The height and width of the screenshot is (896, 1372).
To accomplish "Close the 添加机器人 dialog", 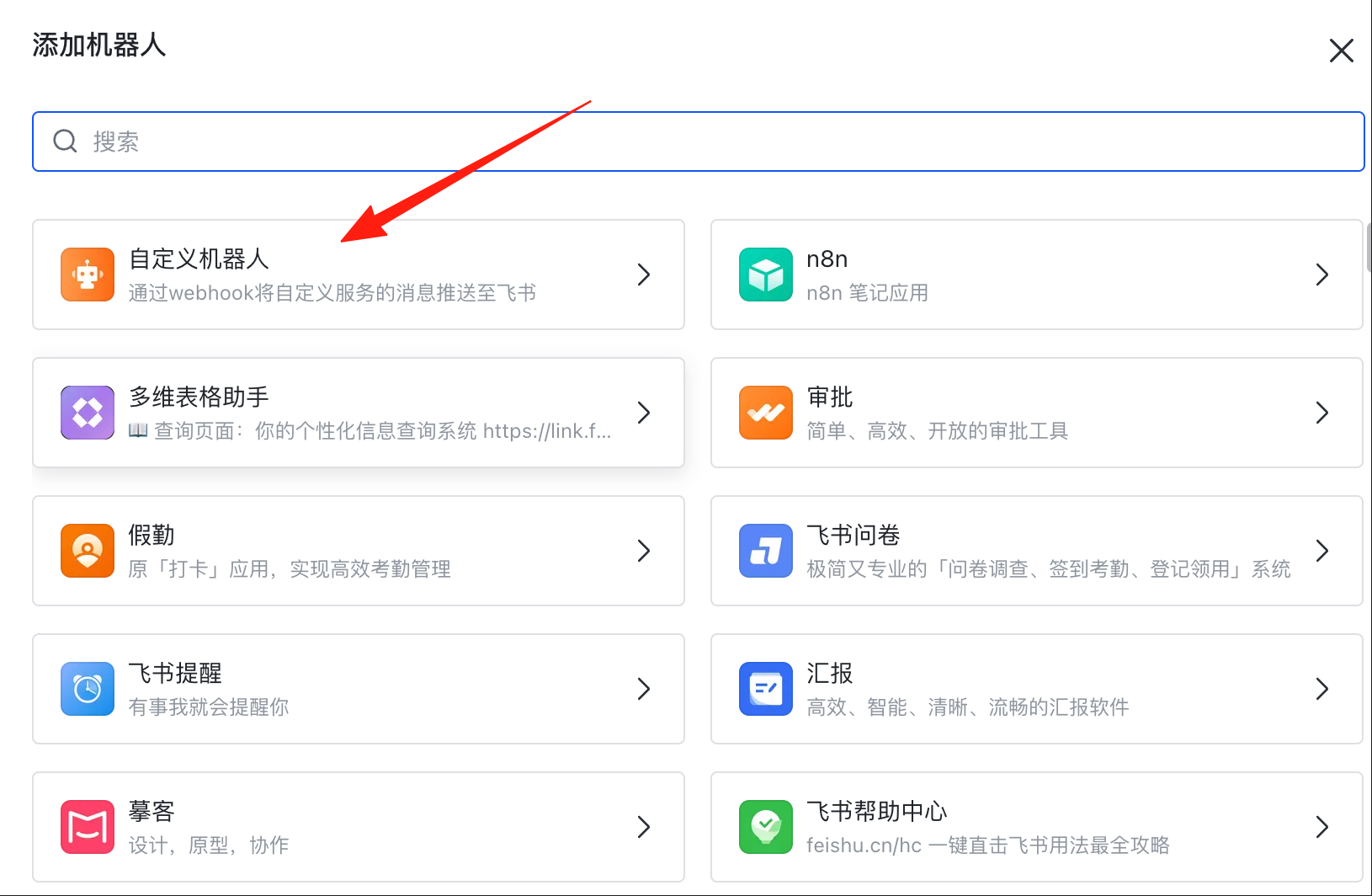I will pos(1342,51).
